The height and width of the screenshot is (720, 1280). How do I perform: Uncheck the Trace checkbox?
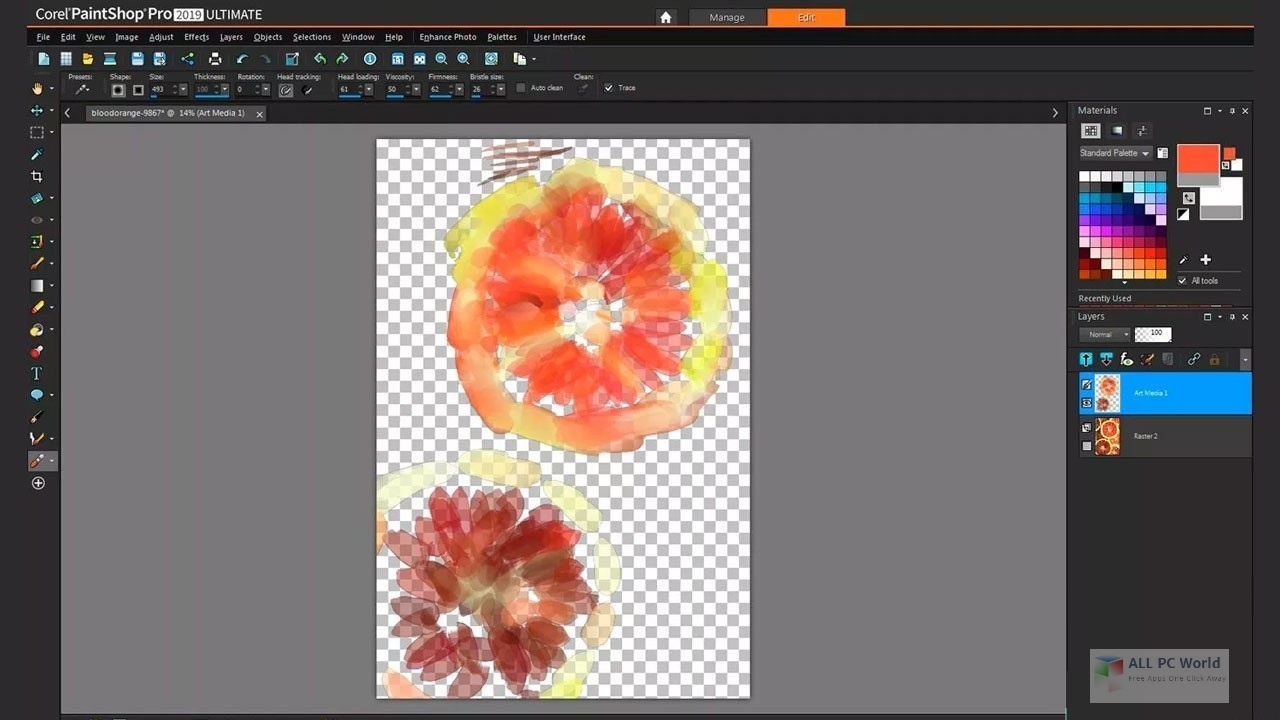pyautogui.click(x=608, y=88)
